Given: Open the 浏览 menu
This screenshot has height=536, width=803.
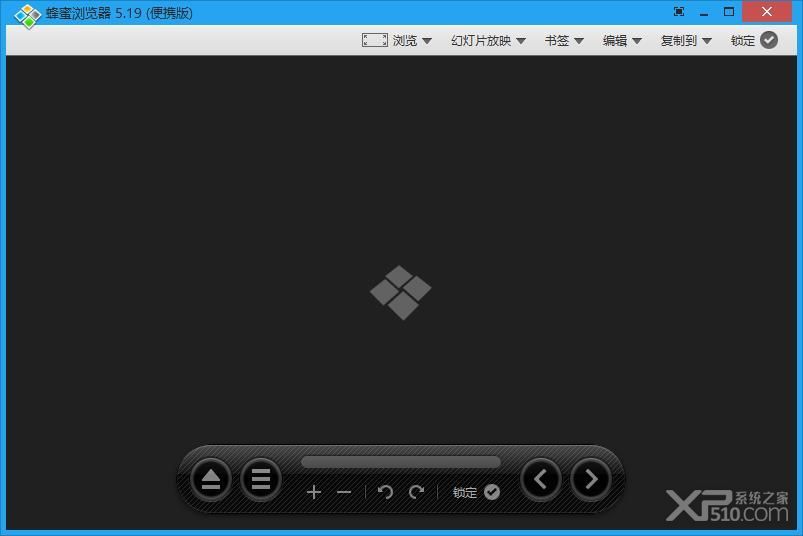Looking at the screenshot, I should click(405, 40).
